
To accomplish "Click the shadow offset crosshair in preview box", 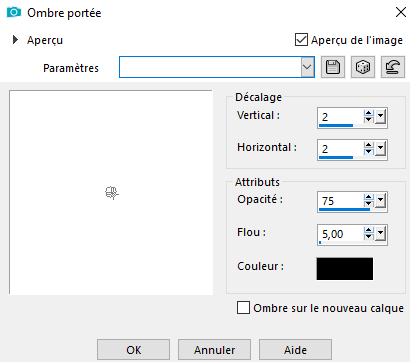I will pos(111,193).
